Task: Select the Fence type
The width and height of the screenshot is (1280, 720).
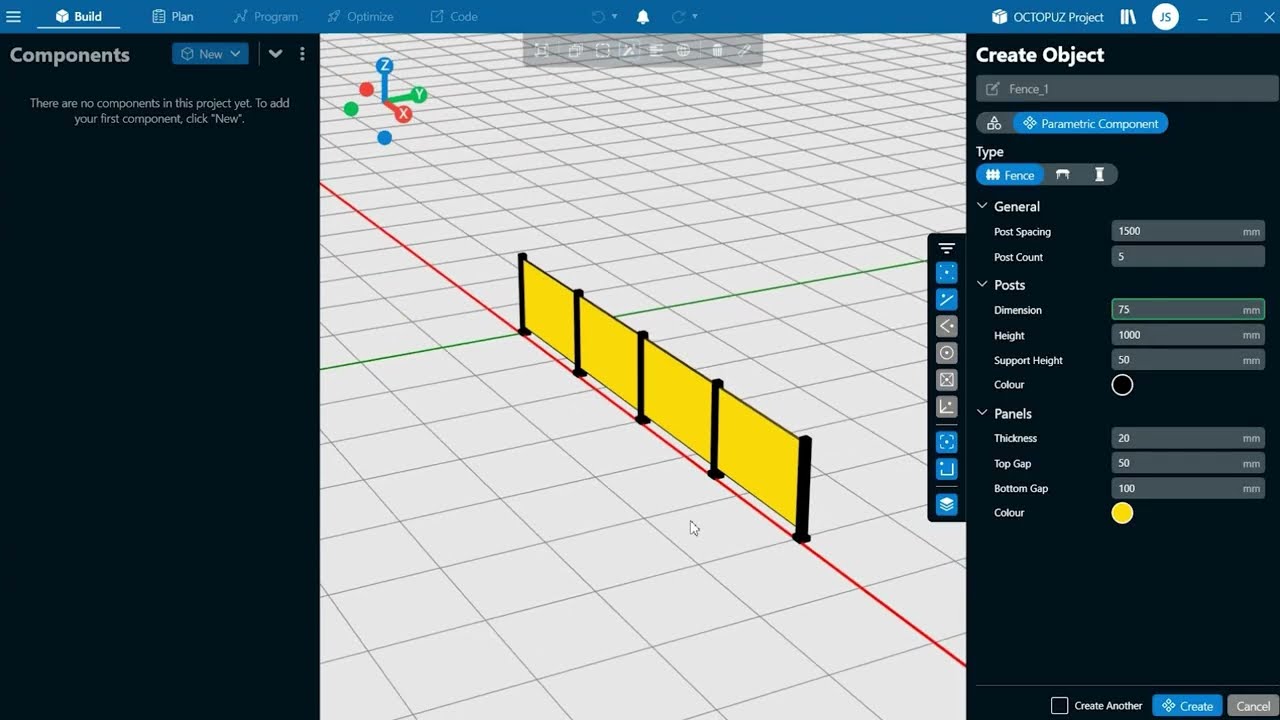Action: click(x=1010, y=175)
